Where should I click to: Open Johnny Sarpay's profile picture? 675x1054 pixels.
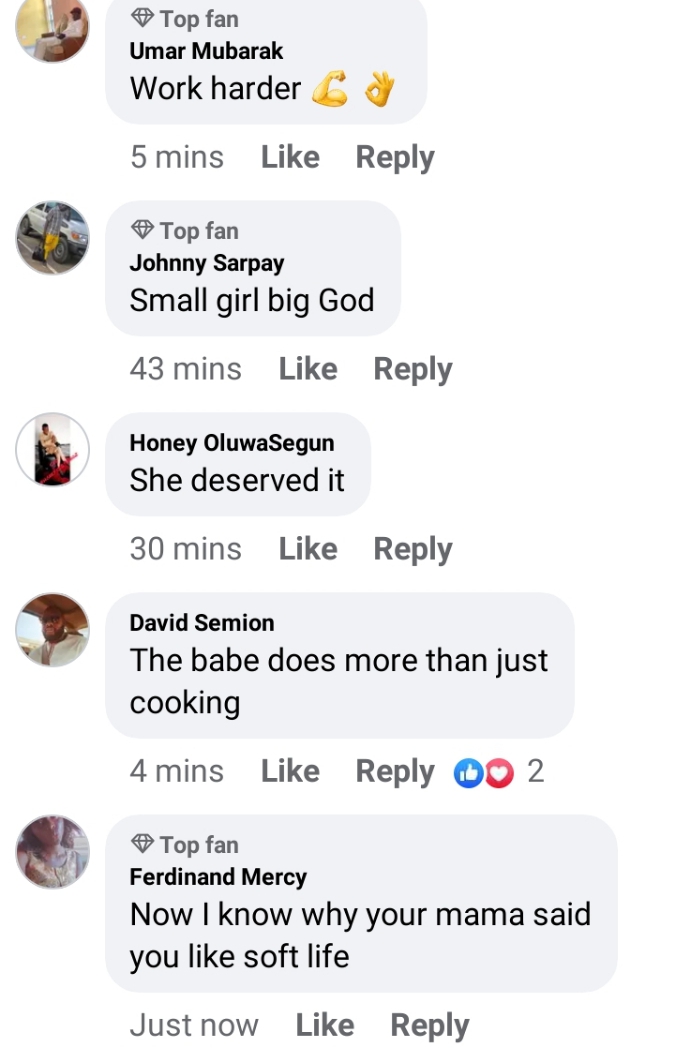52,237
